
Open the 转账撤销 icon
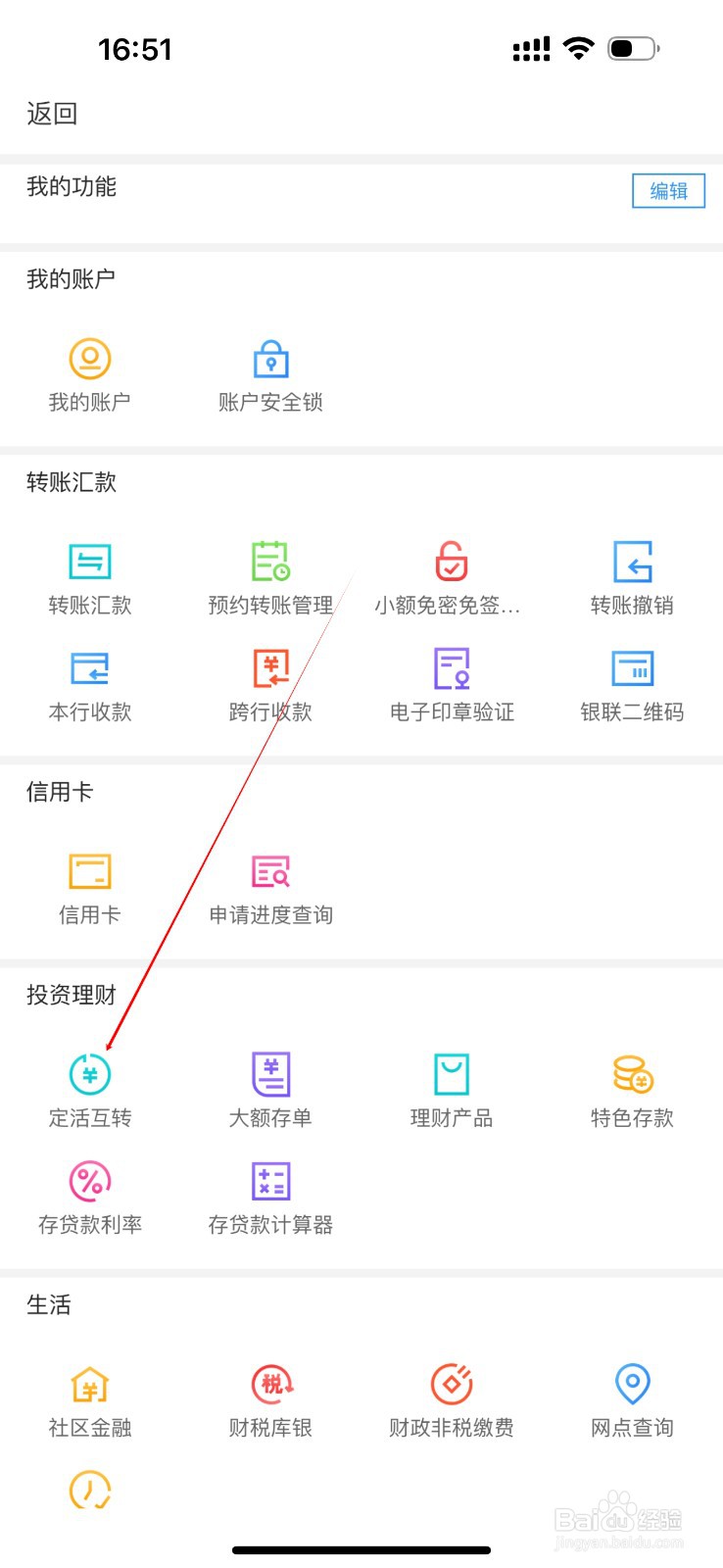[x=633, y=562]
